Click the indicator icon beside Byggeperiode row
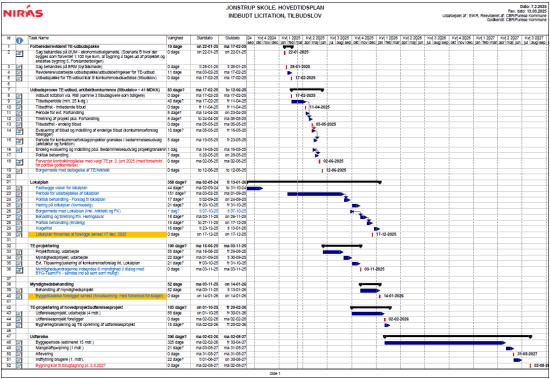Image resolution: width=550 pixels, height=379 pixels. coord(19,343)
